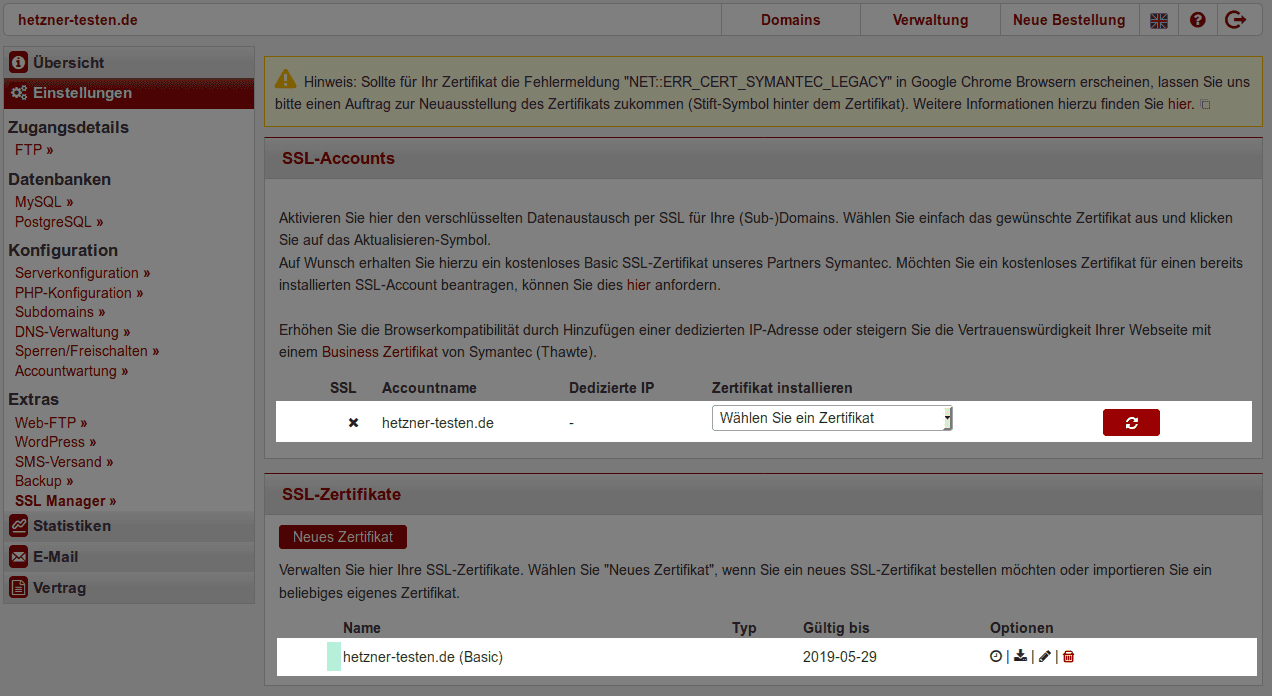1272x696 pixels.
Task: Open Accountwartung link
Action: [72, 371]
